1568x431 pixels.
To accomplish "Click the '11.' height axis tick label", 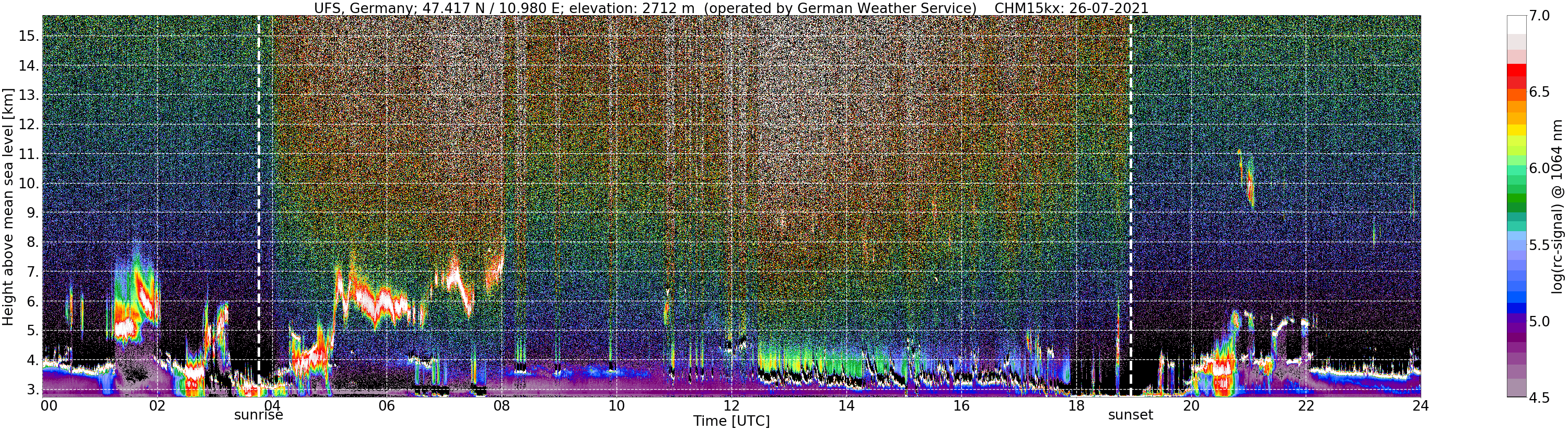I will pos(28,154).
